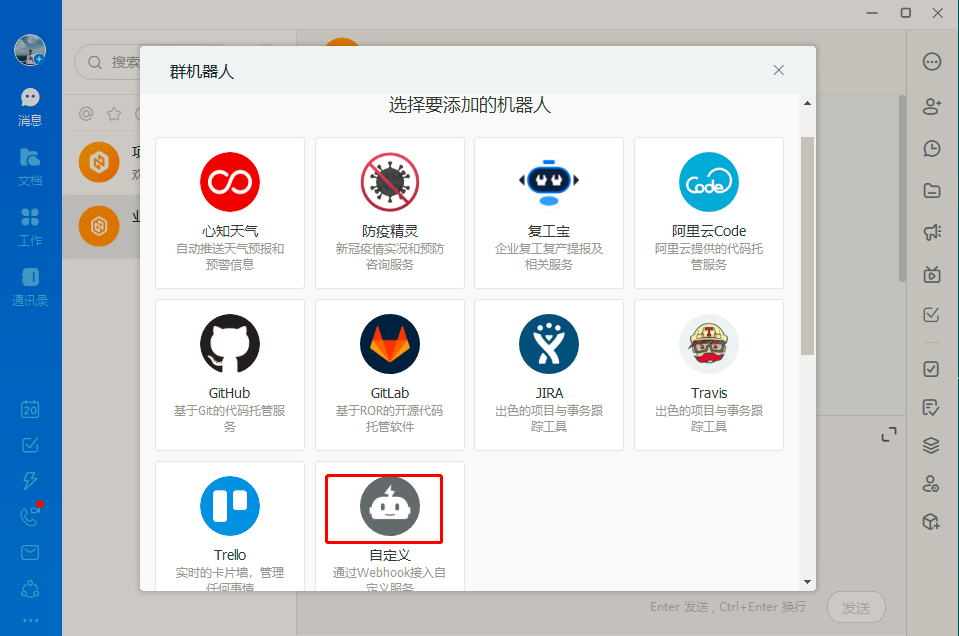Open the group robot cube icon
This screenshot has width=959, height=636.
pyautogui.click(x=931, y=522)
